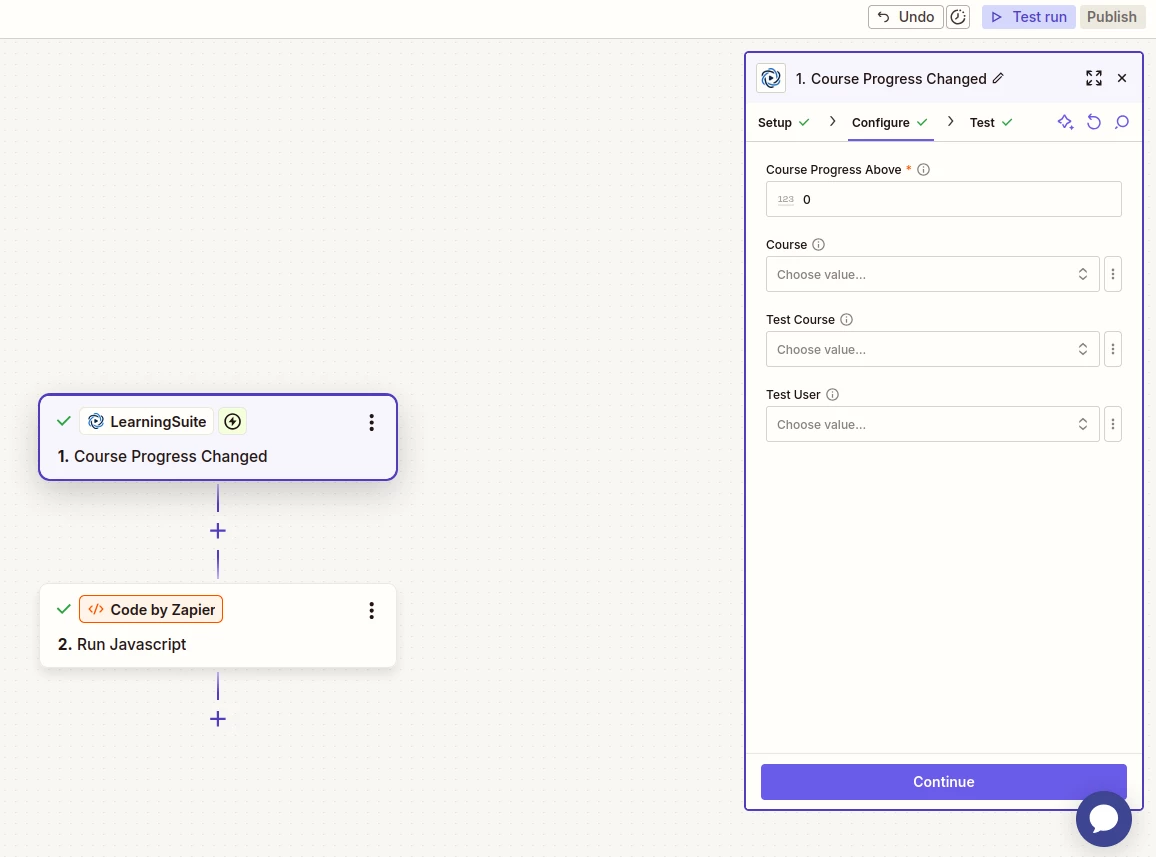Open the Test User dropdown
Screen dimensions: 1156x857
coord(933,424)
